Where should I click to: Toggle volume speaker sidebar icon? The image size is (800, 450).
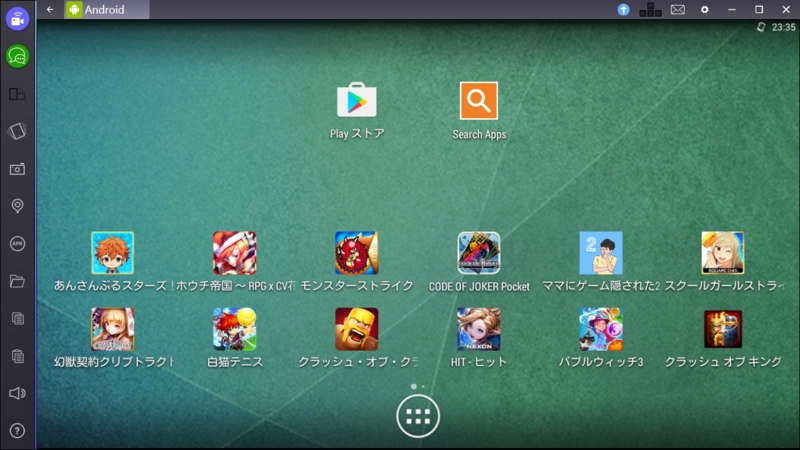tap(17, 393)
